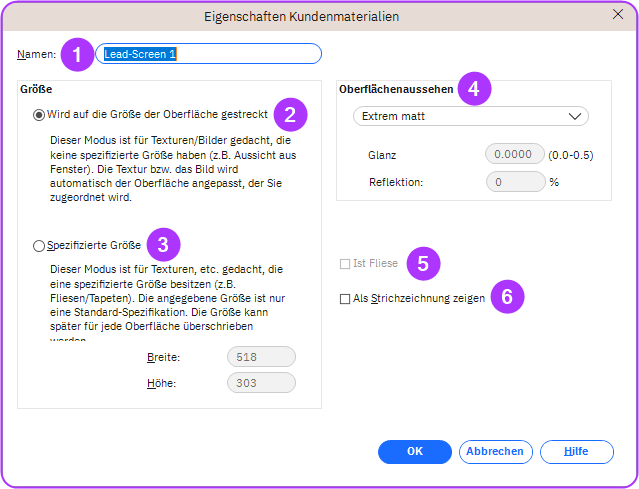This screenshot has height=489, width=639.
Task: Click the Namen field containing 'Lead-Screen 1'
Action: 208,54
